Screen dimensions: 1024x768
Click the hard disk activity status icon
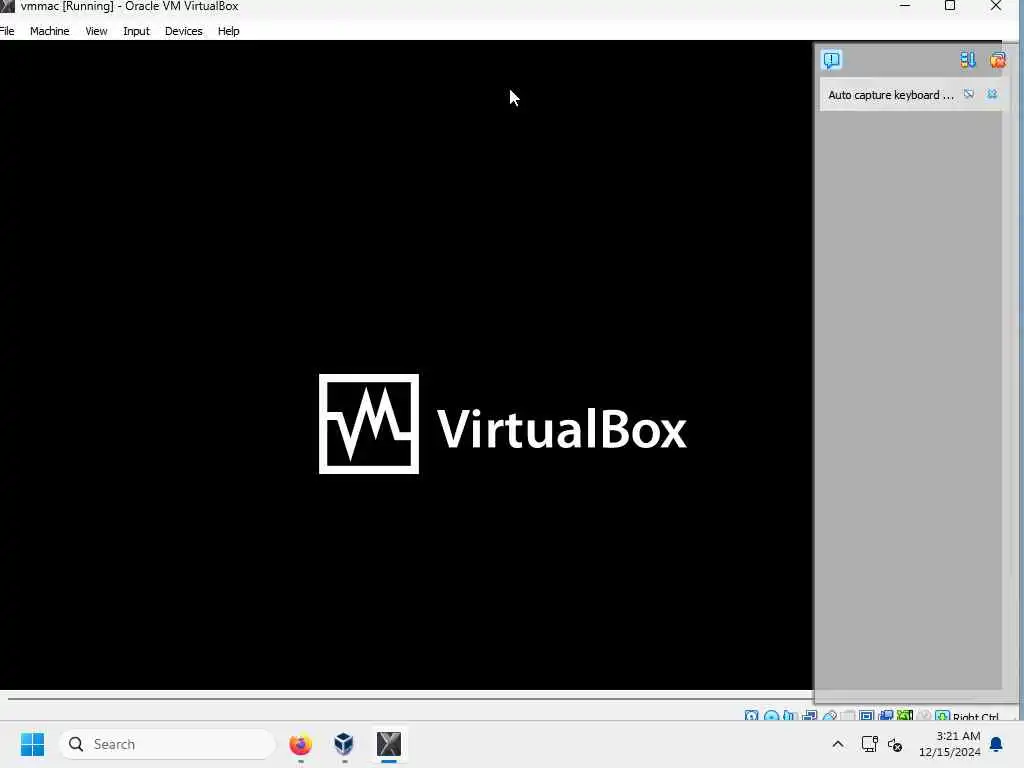752,716
